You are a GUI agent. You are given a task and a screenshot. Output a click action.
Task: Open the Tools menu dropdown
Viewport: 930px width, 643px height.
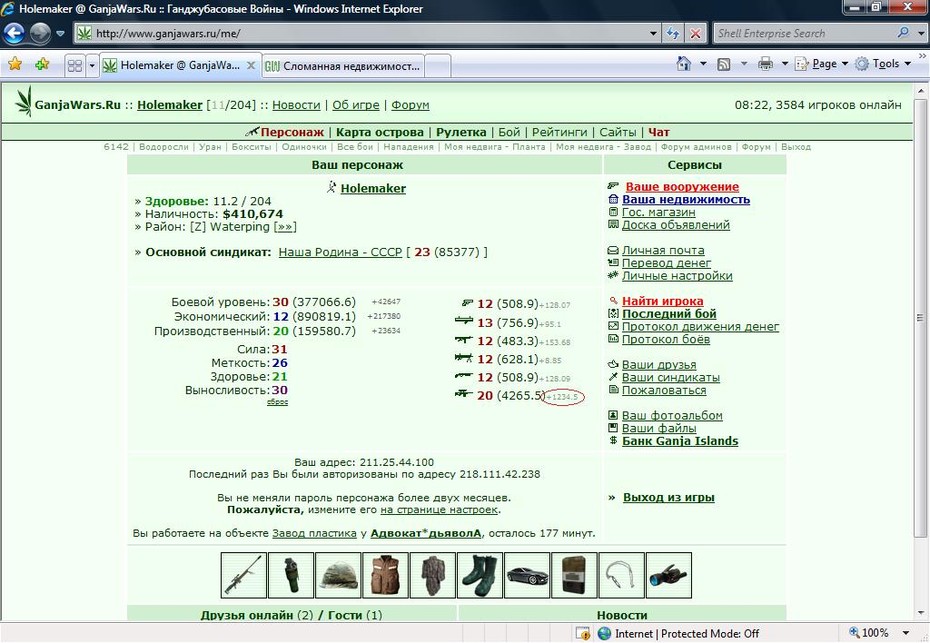click(883, 63)
